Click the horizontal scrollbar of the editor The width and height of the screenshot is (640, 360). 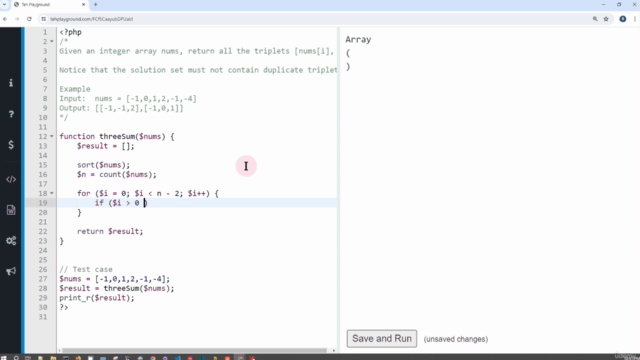click(x=195, y=350)
